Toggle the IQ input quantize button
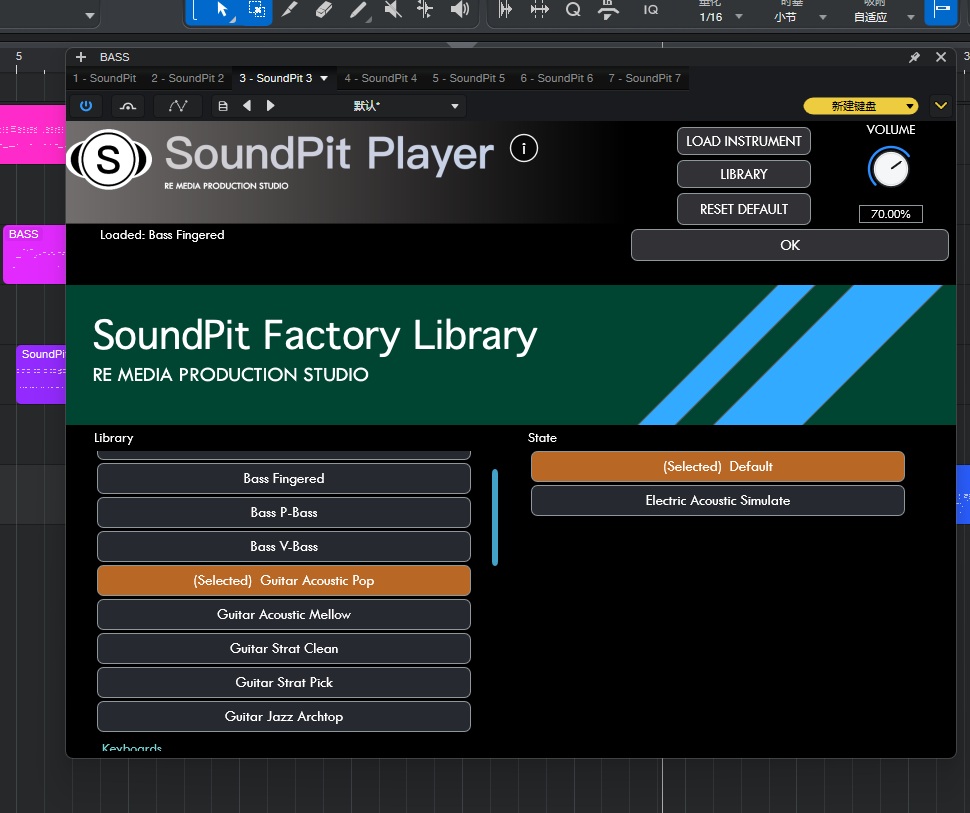970x813 pixels. point(651,10)
